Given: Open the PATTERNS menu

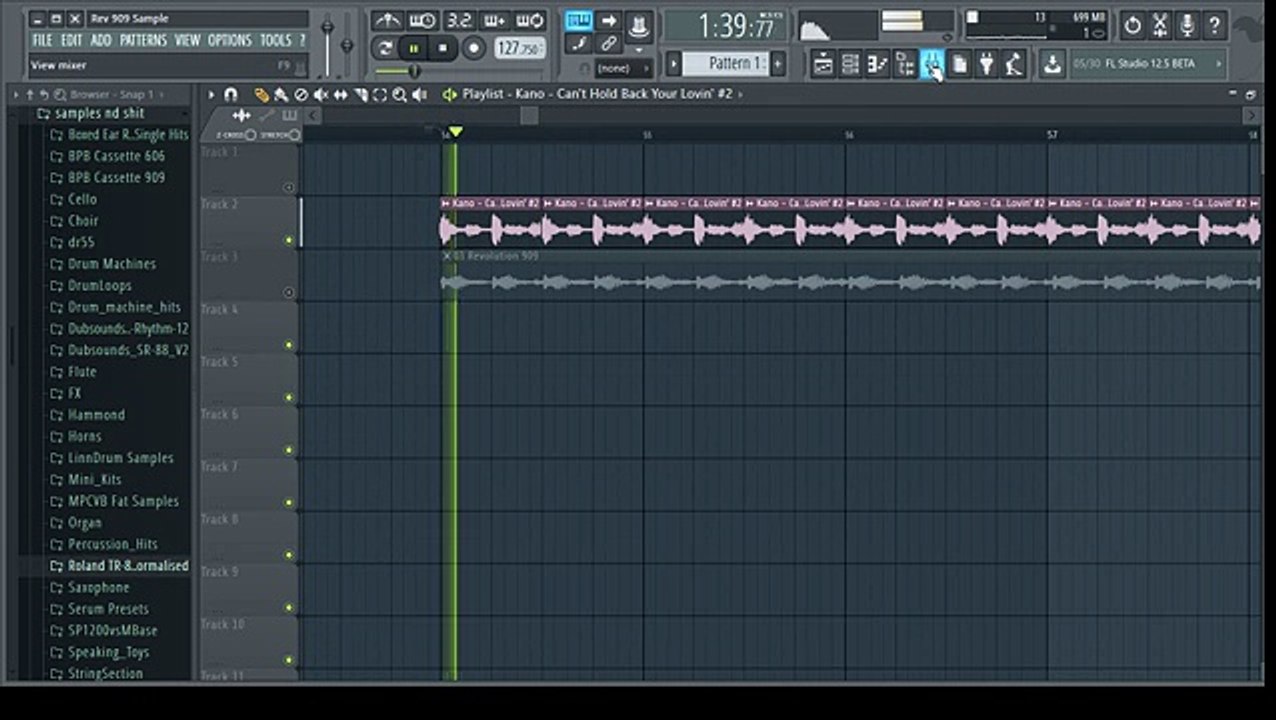Looking at the screenshot, I should 143,40.
